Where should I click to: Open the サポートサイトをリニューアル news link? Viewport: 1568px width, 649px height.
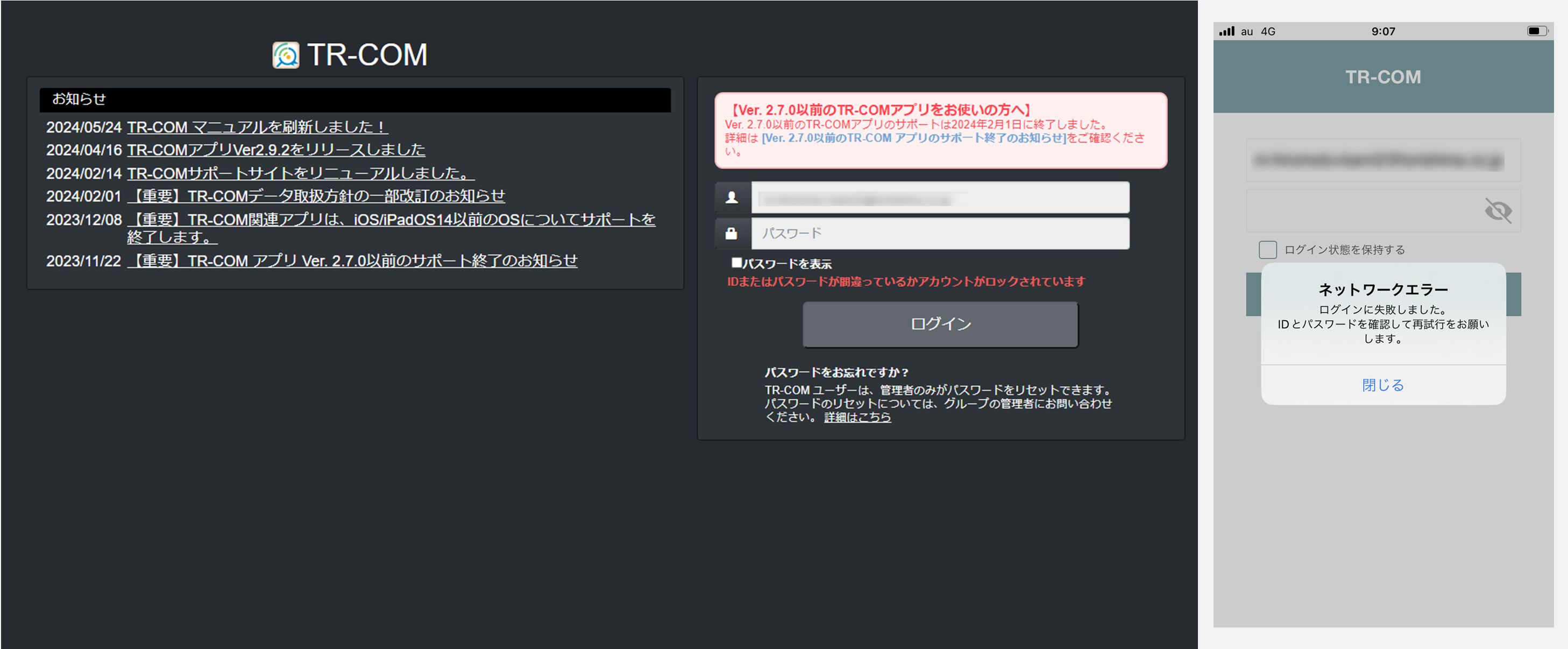[x=300, y=173]
